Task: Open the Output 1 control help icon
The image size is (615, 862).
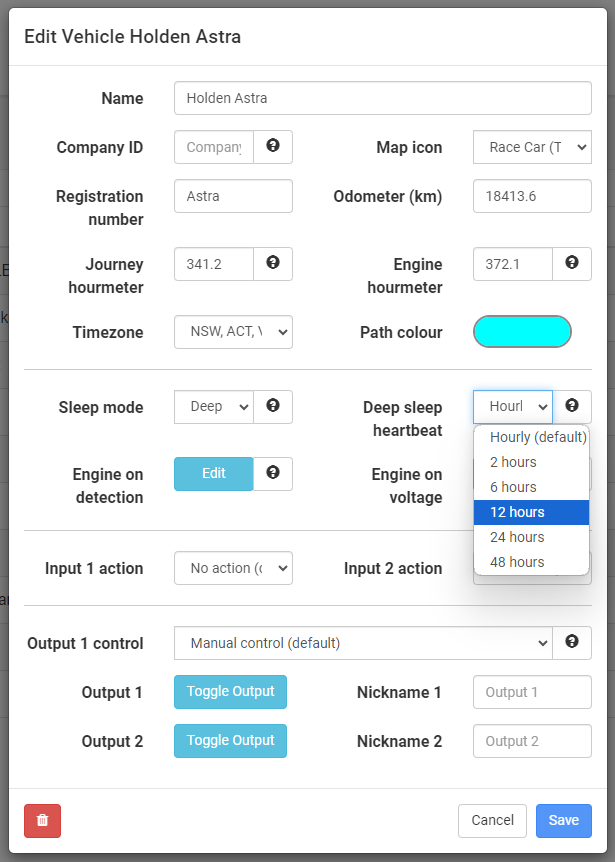Action: (x=572, y=642)
